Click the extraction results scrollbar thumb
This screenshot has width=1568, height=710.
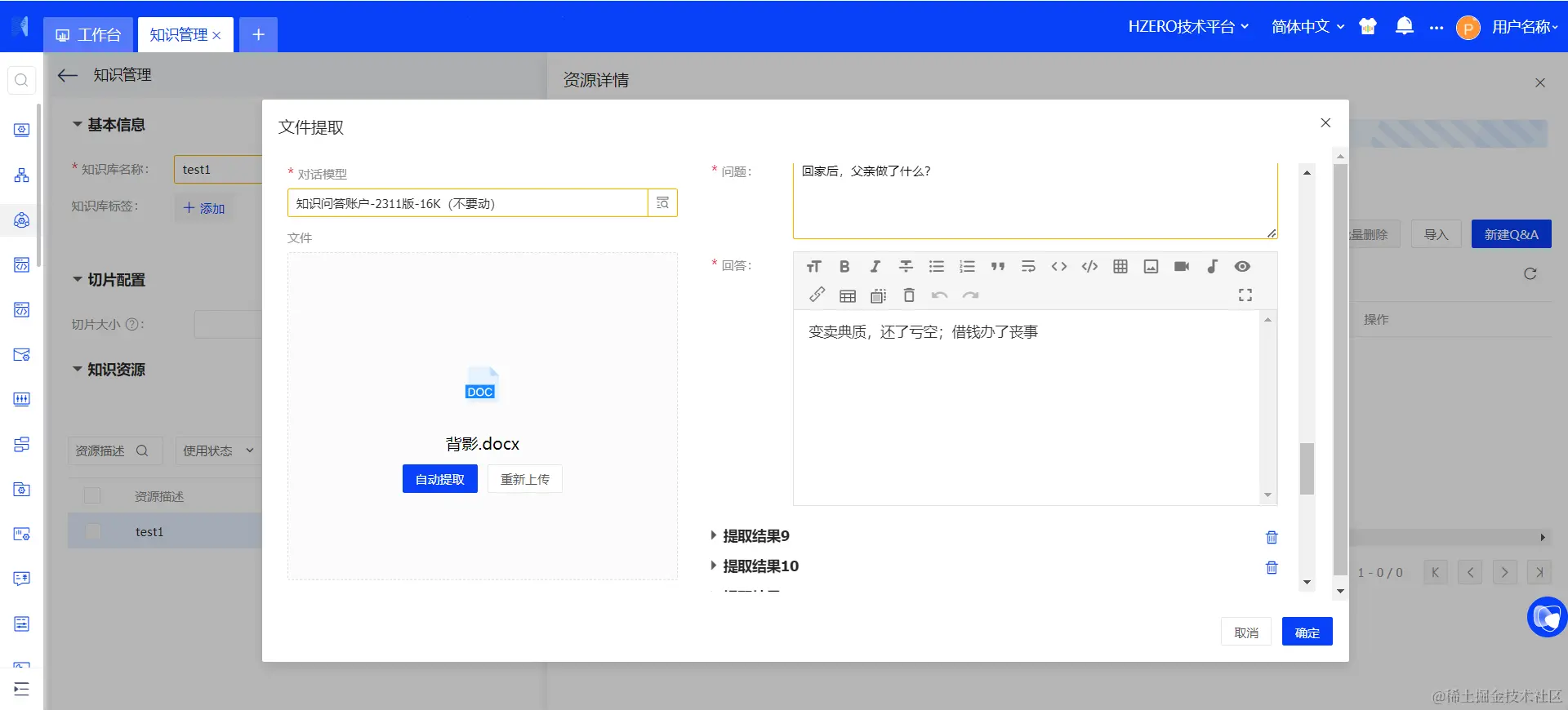coord(1307,468)
